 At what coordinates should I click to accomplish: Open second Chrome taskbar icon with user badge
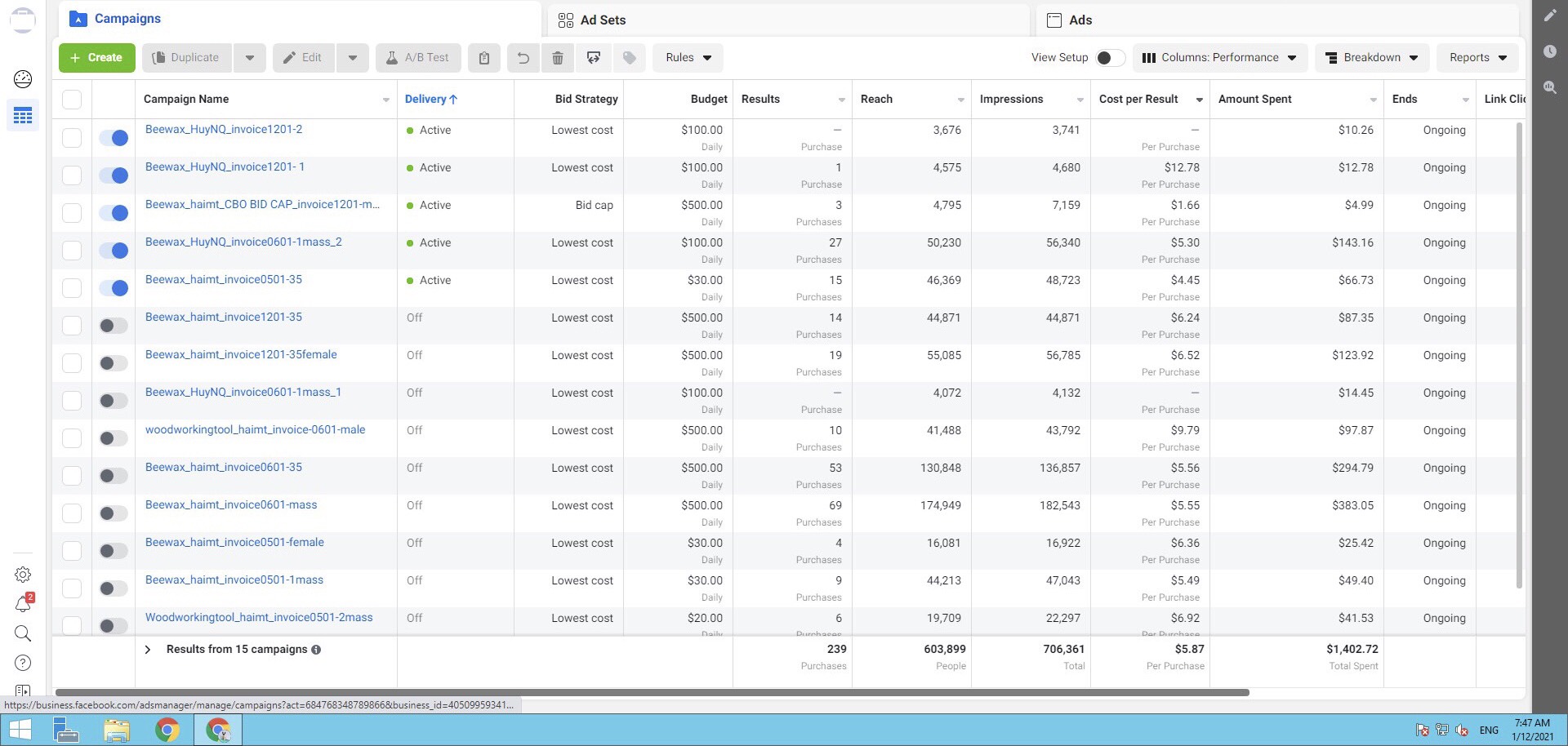pos(218,730)
